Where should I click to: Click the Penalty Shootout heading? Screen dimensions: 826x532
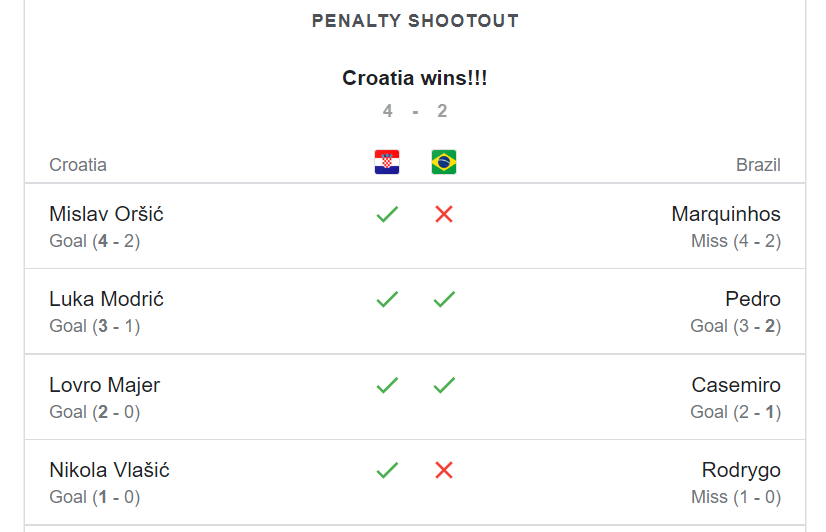click(415, 21)
